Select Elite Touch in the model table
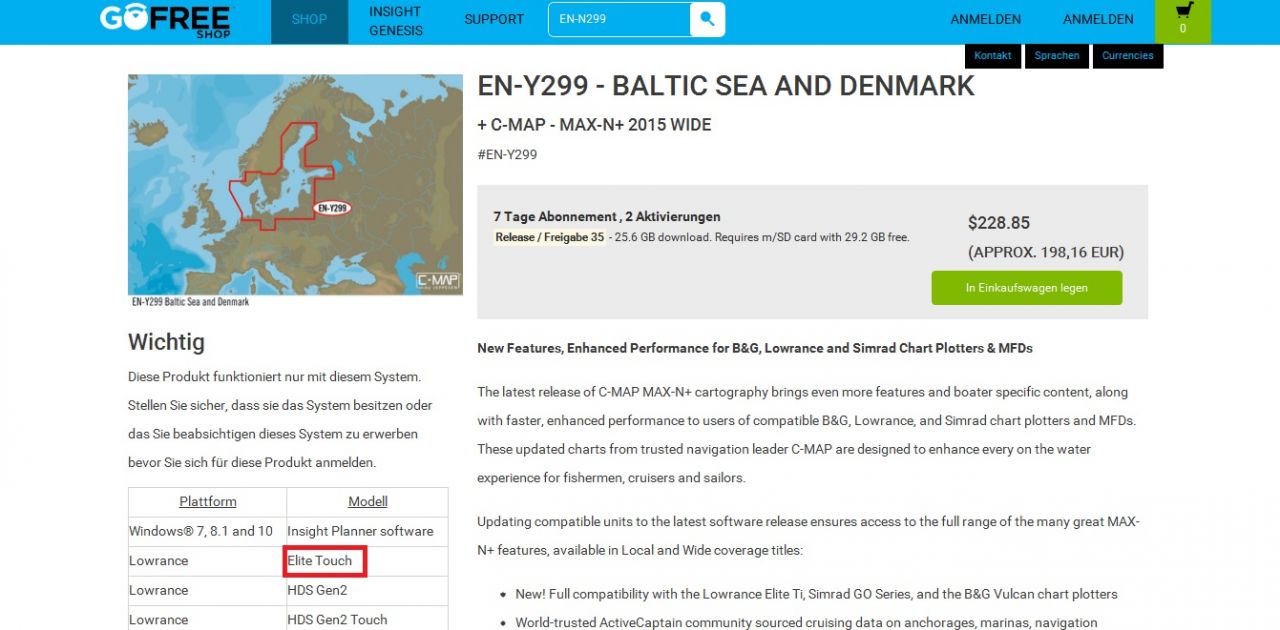Viewport: 1280px width, 630px height. pos(320,561)
